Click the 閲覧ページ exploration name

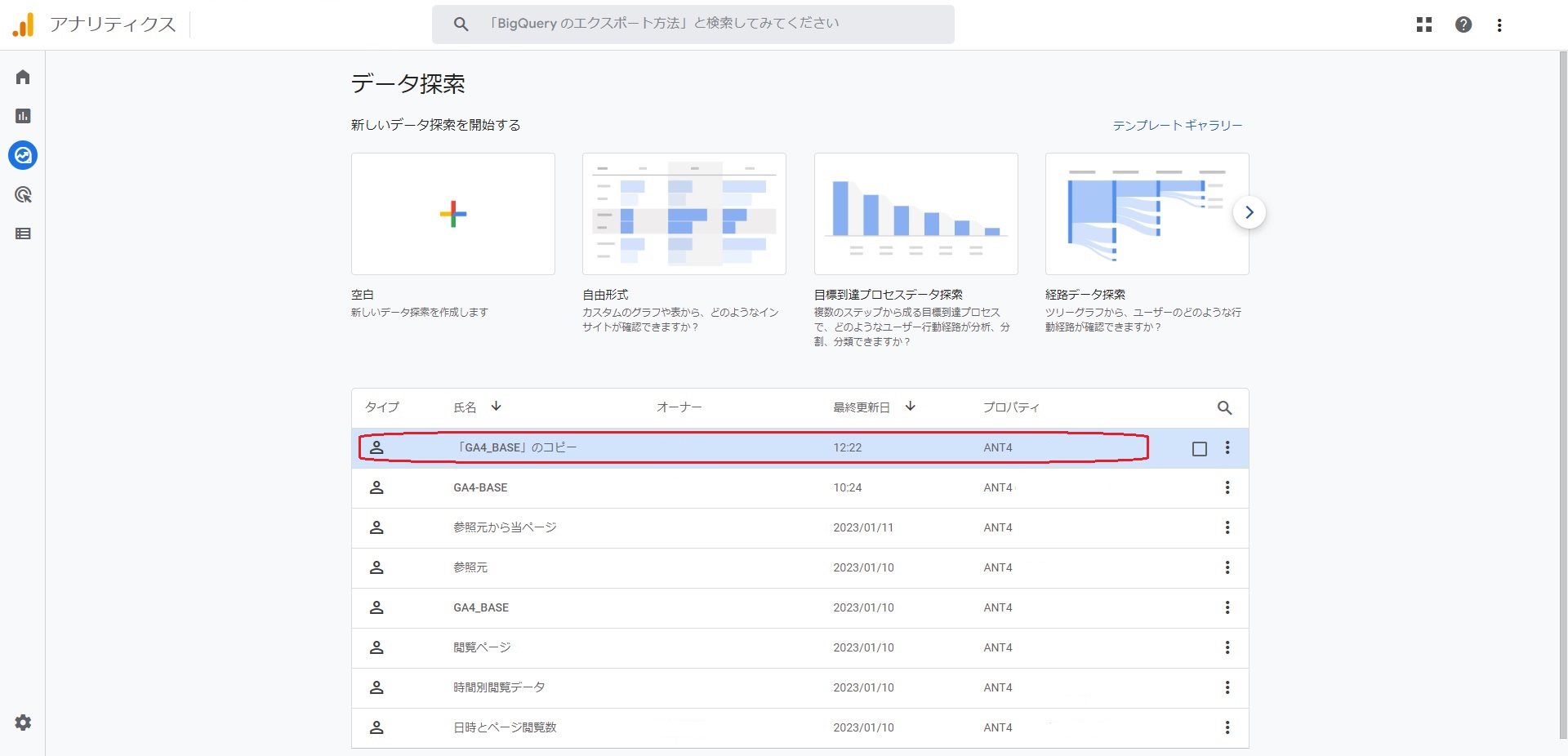pyautogui.click(x=482, y=647)
